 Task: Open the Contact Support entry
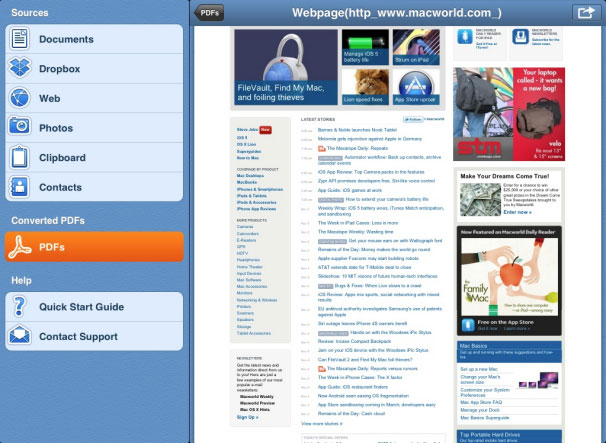click(x=94, y=336)
